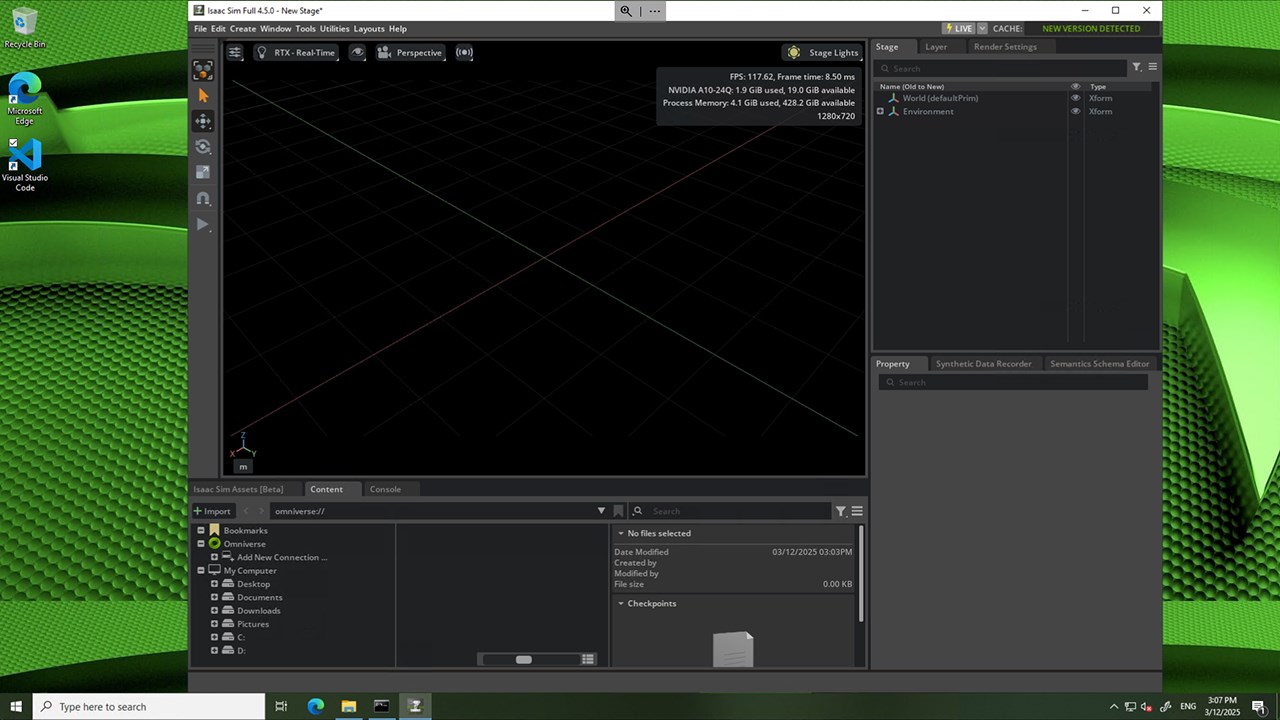Open the Synthetic Data Recorder tab
Image resolution: width=1280 pixels, height=720 pixels.
click(x=984, y=364)
